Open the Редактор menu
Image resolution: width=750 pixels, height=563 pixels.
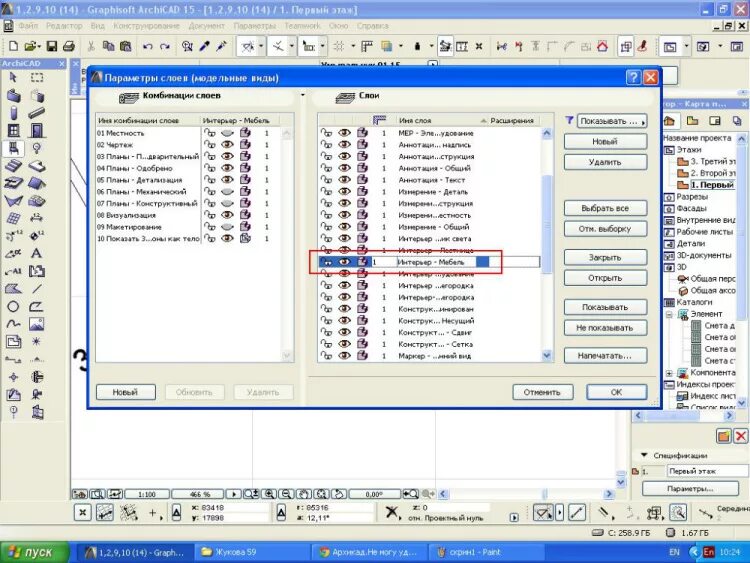(x=64, y=26)
